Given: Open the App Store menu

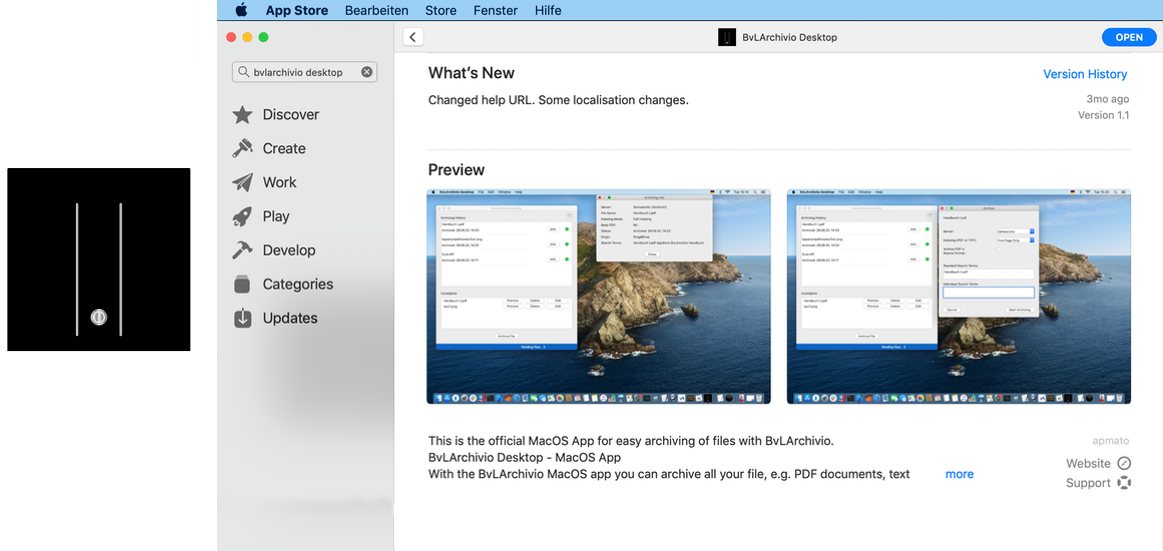Looking at the screenshot, I should pos(297,10).
